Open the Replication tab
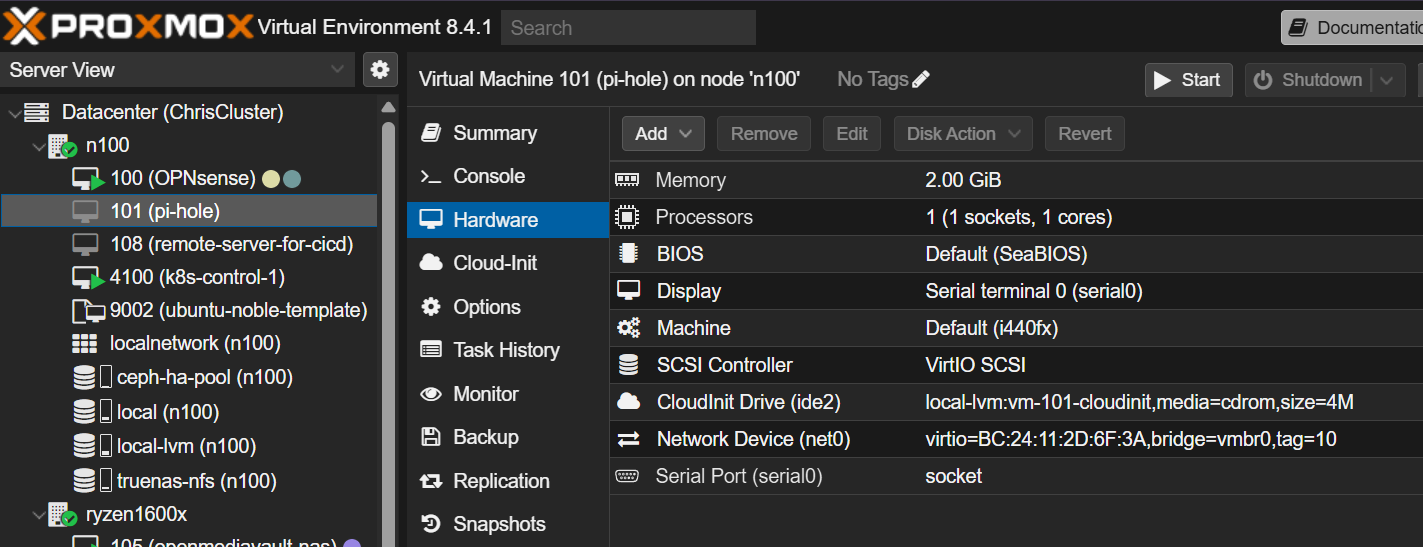This screenshot has height=547, width=1423. point(508,481)
